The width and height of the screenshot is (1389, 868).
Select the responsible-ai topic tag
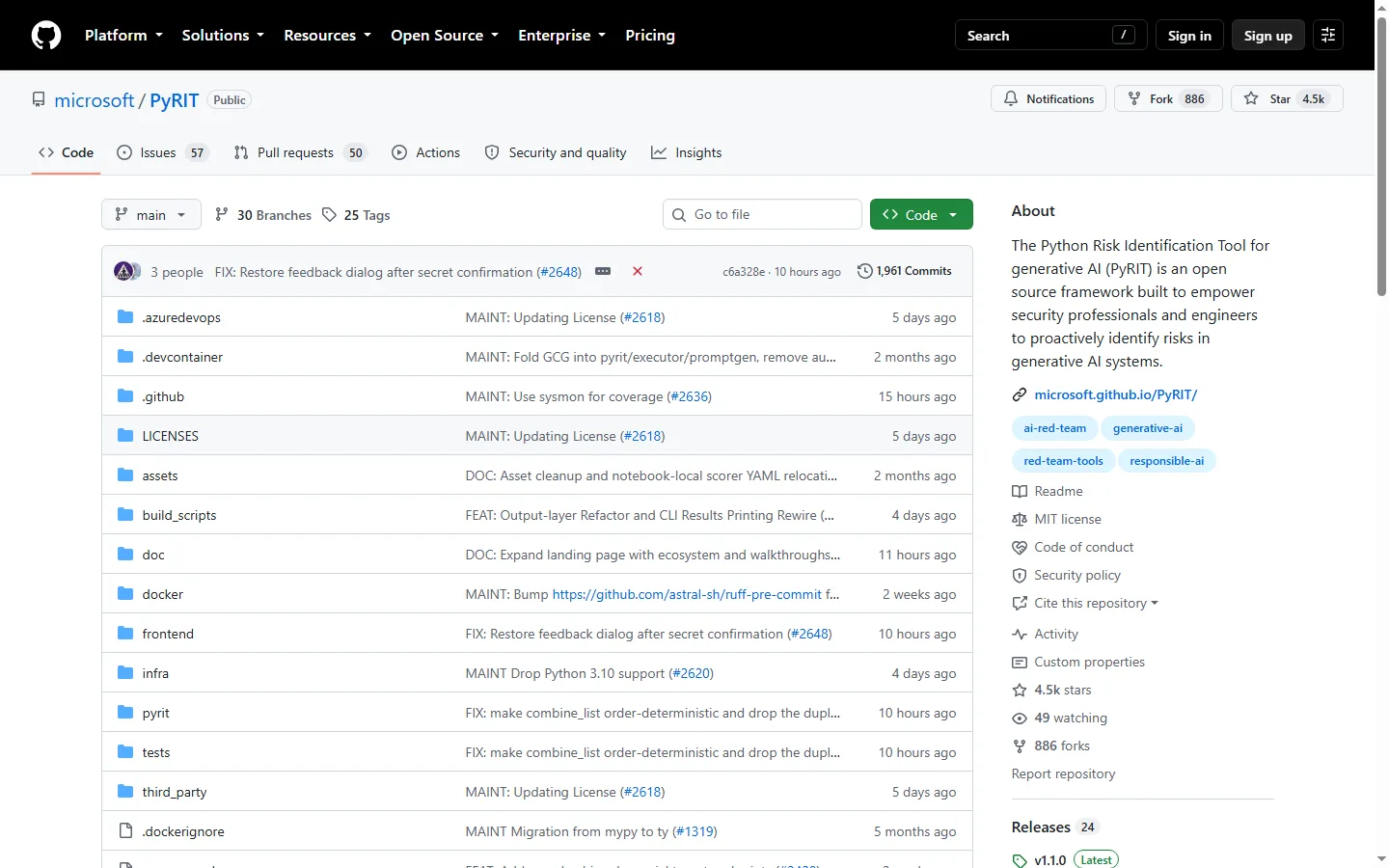click(1166, 461)
